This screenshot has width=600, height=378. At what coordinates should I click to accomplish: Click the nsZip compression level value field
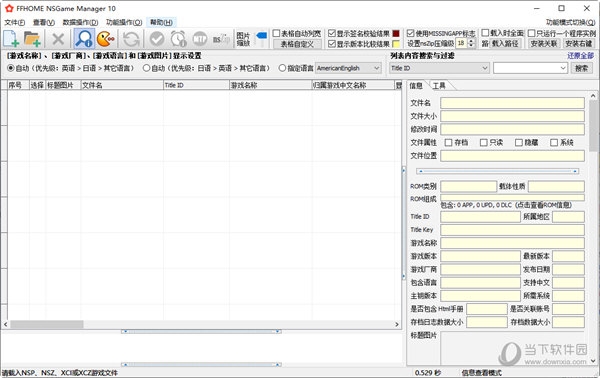(x=462, y=44)
